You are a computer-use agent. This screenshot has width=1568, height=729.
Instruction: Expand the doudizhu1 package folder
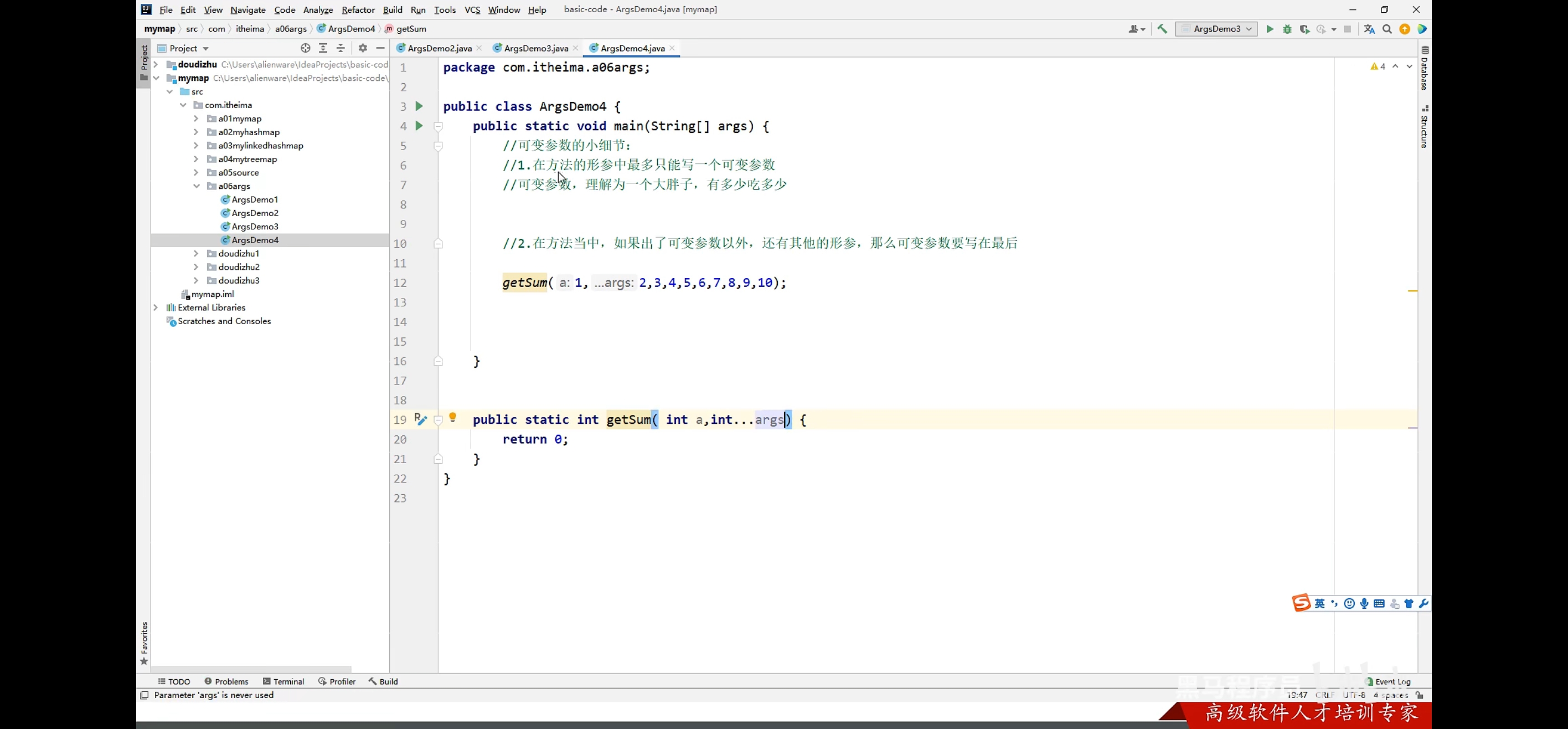coord(196,253)
